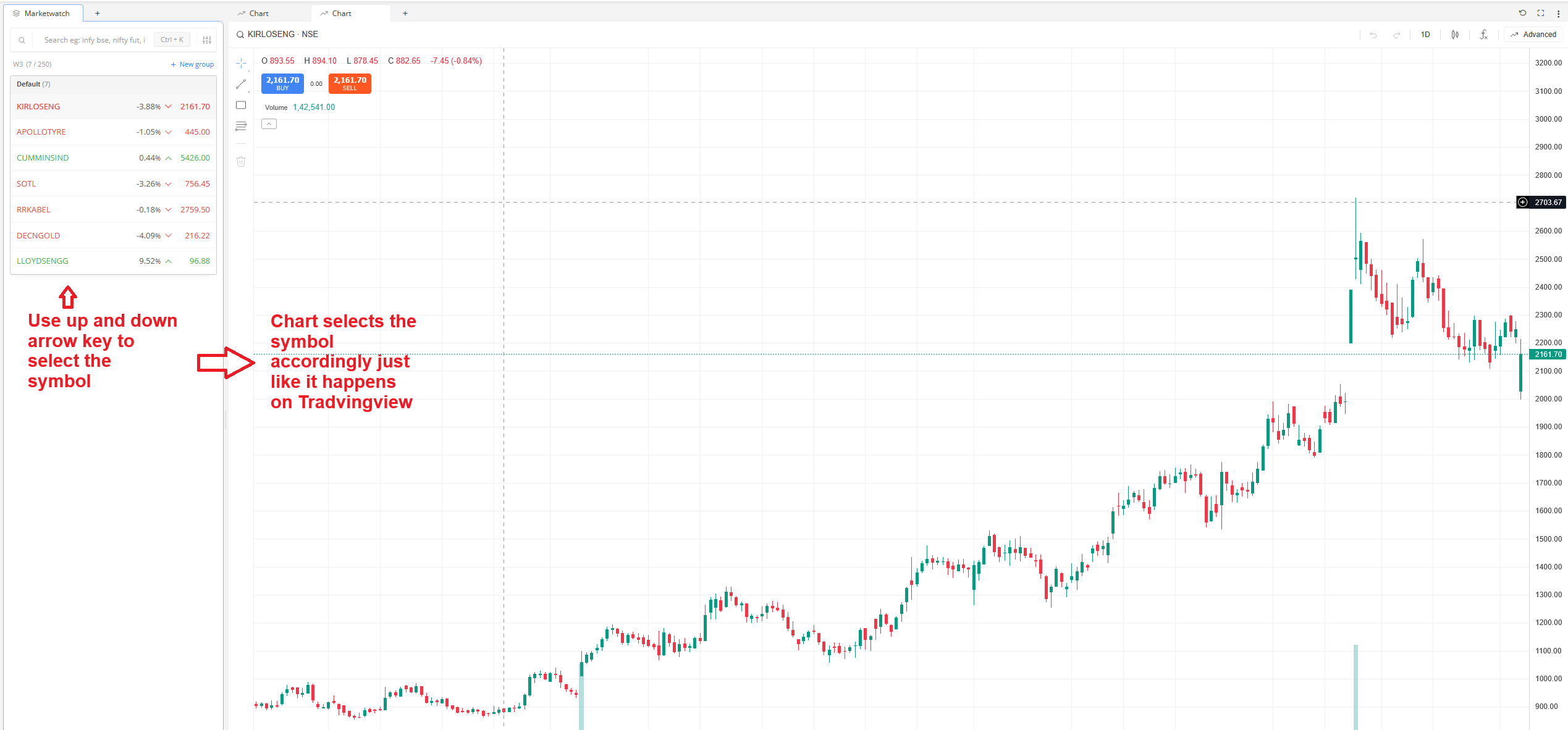
Task: Click the orange SELL 2,161.70 button
Action: (350, 83)
